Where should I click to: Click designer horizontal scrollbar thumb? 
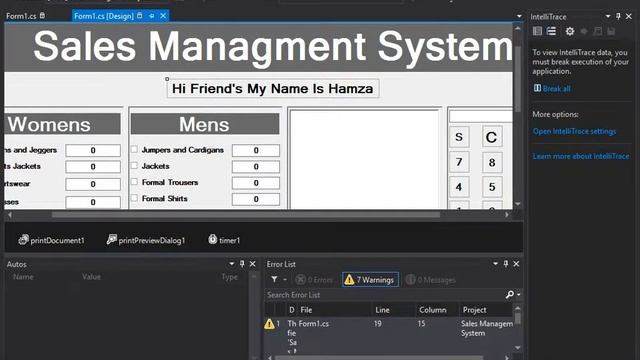pyautogui.click(x=246, y=215)
